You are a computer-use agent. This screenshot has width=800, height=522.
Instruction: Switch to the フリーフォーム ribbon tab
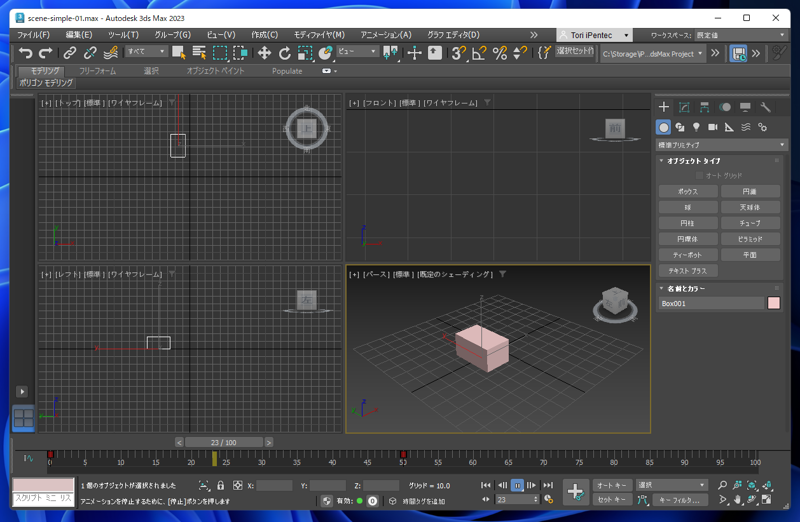(97, 71)
